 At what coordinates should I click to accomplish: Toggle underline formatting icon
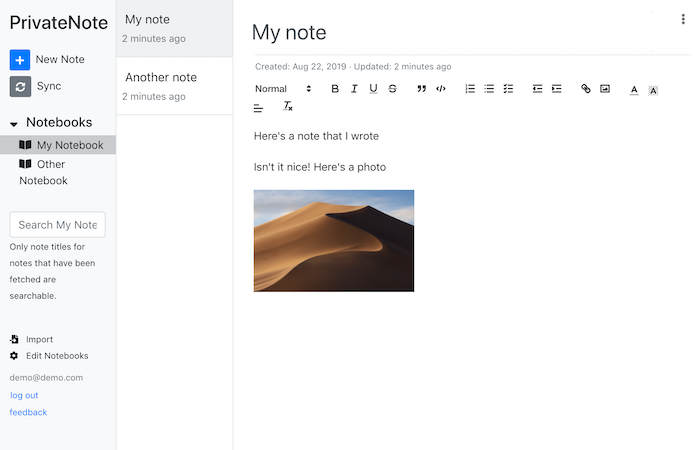373,89
